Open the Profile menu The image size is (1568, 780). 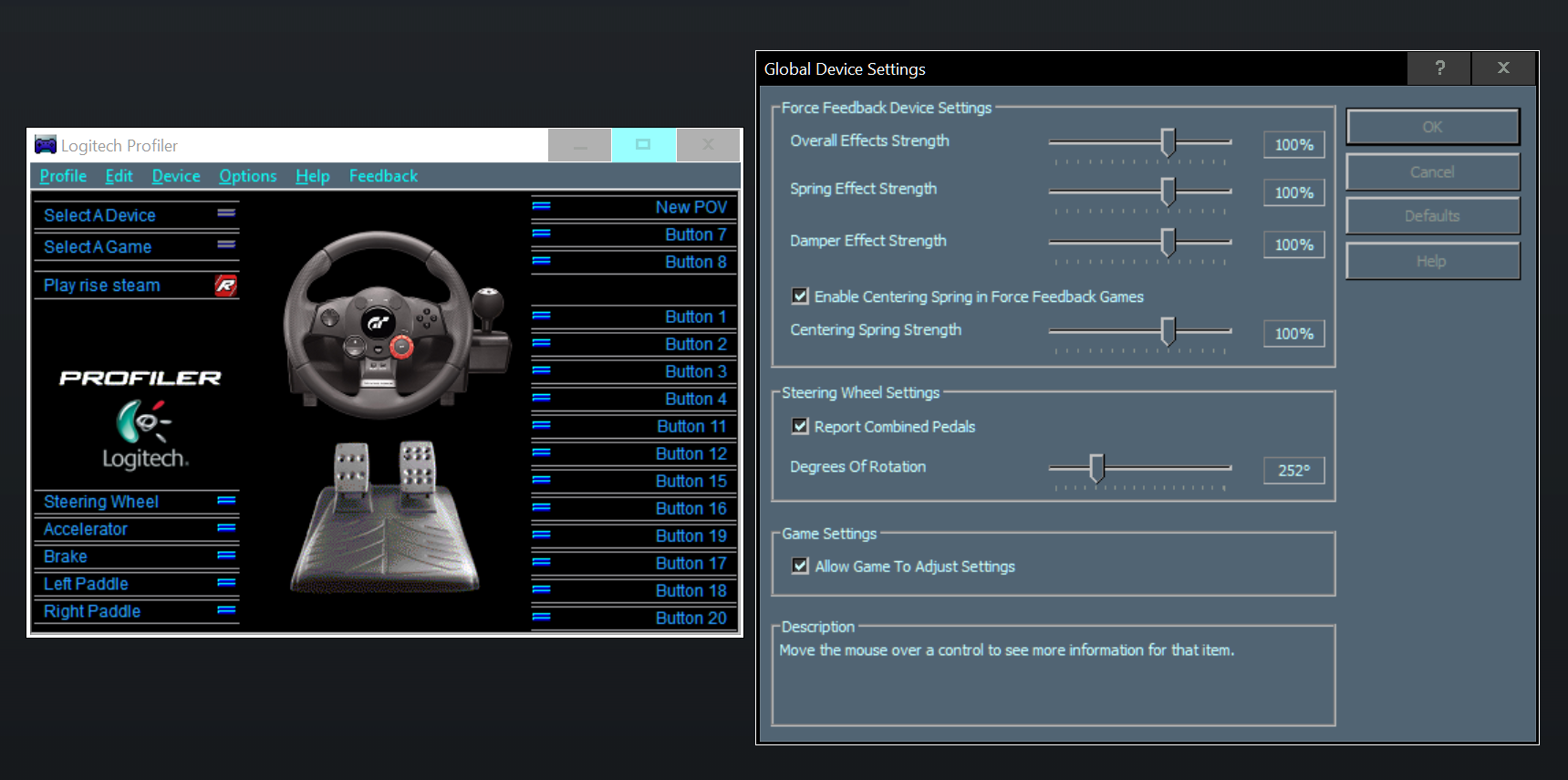pyautogui.click(x=63, y=176)
